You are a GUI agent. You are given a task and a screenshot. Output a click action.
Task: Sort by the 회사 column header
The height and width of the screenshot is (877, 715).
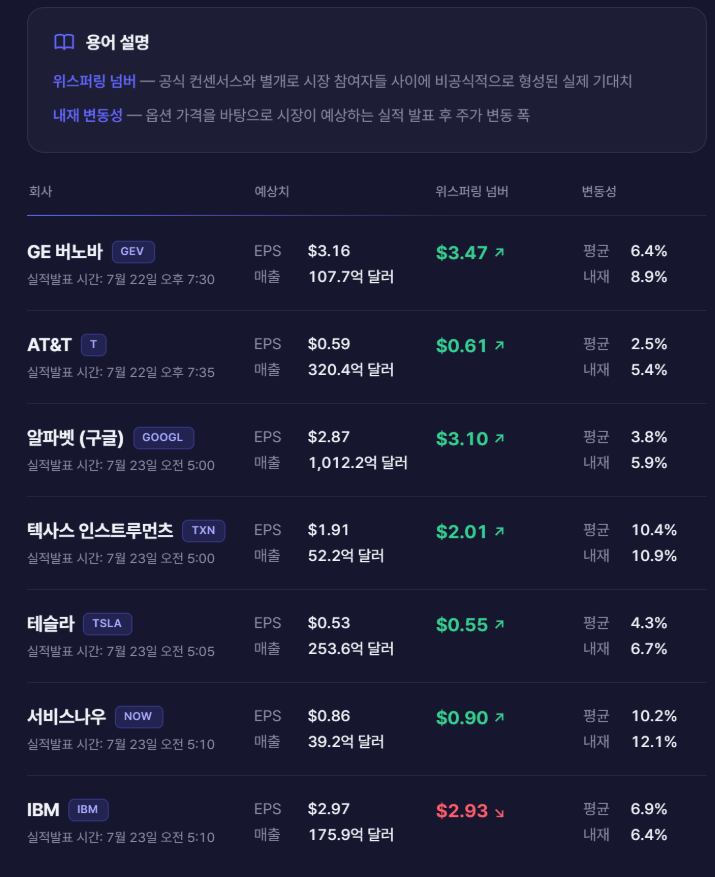[x=40, y=191]
